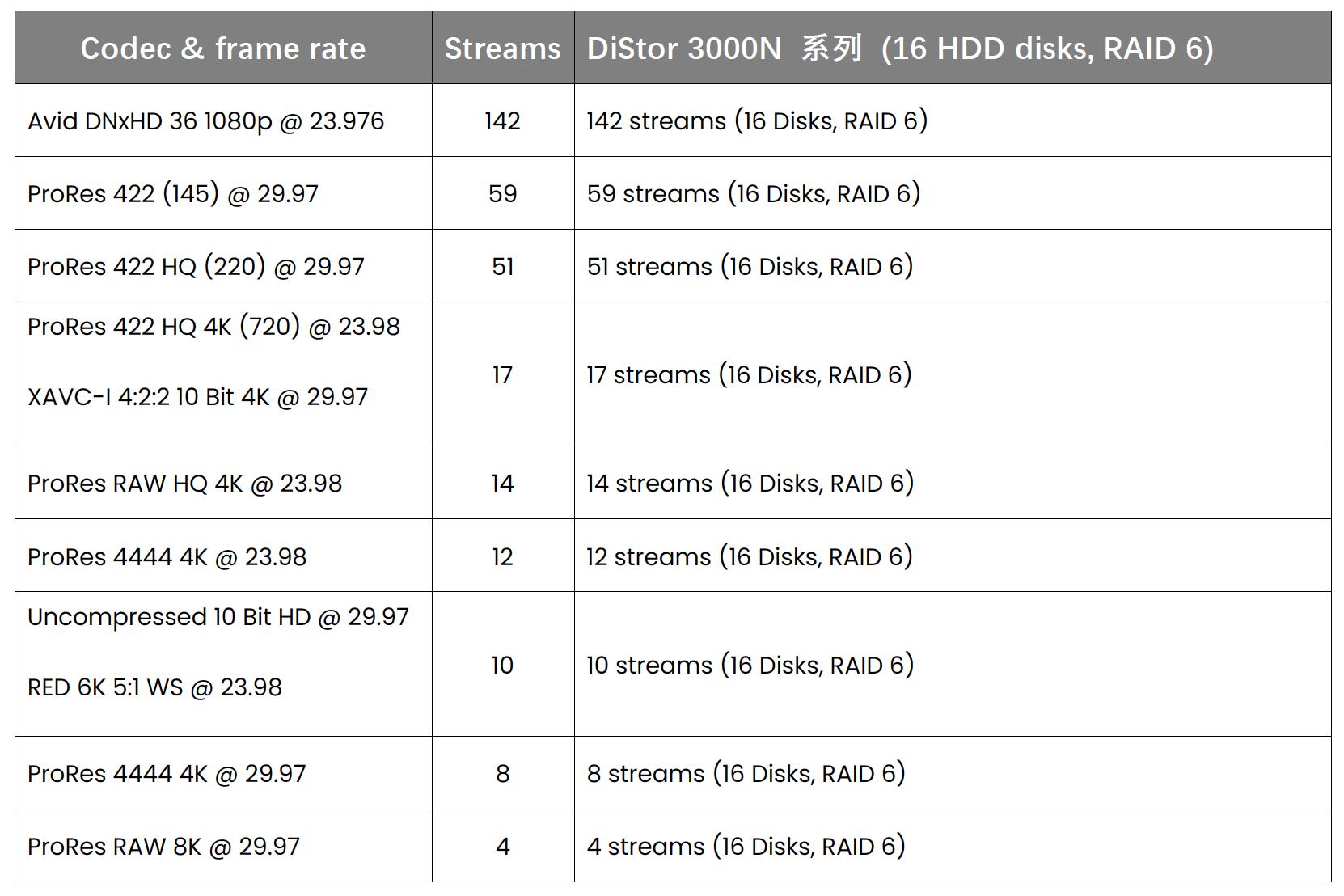Click the Uncompressed 10 Bit HD text
The image size is (1344, 896).
[218, 617]
